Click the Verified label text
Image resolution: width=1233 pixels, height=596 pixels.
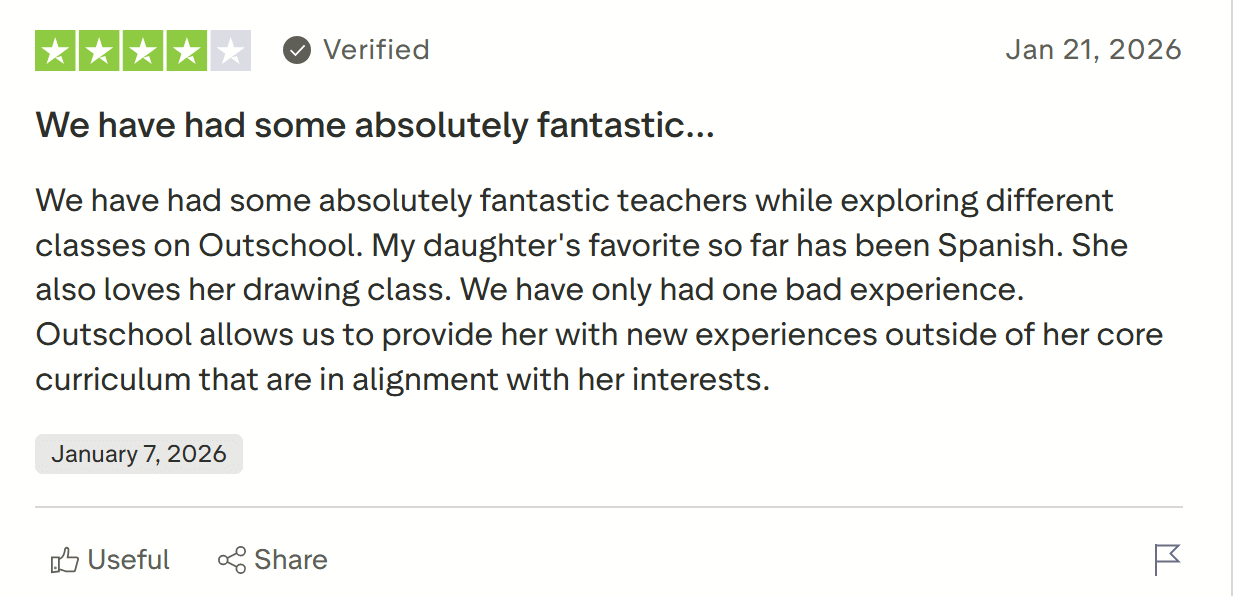point(376,49)
